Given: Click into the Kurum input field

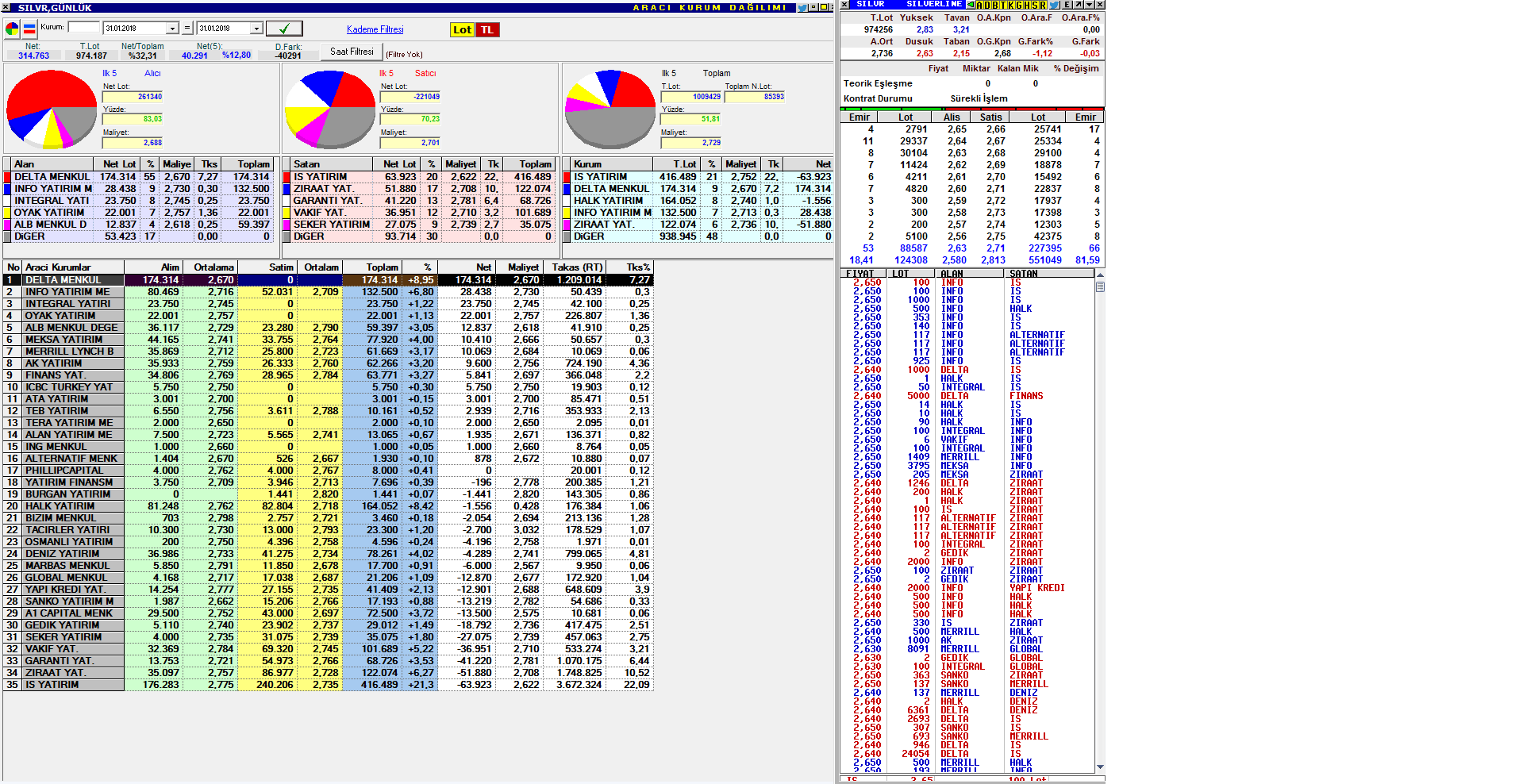Looking at the screenshot, I should 84,27.
